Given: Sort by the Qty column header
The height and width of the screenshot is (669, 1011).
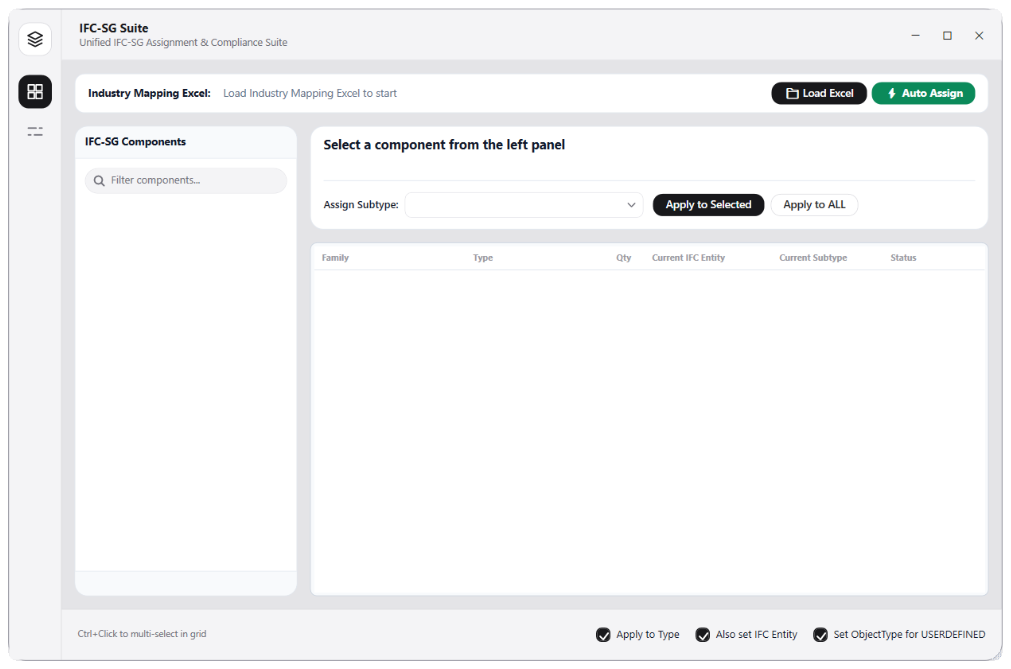Looking at the screenshot, I should click(x=623, y=258).
